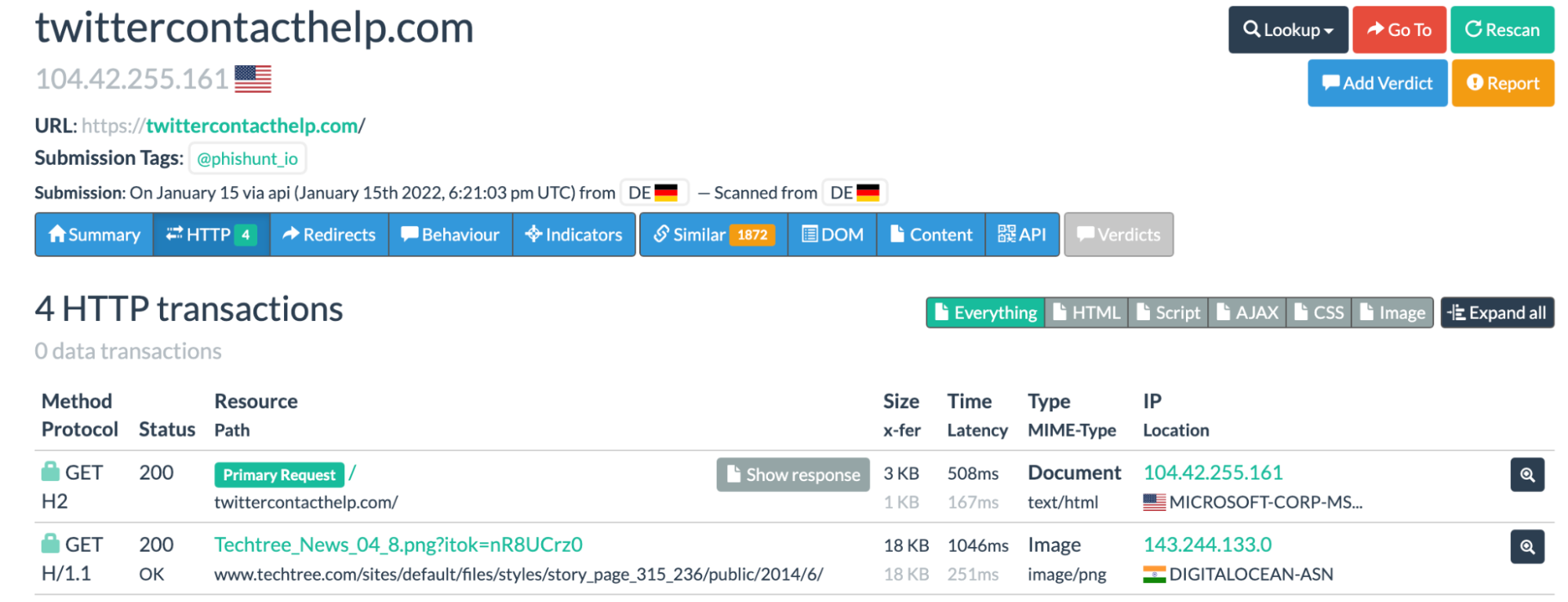Switch to the Summary tab
The height and width of the screenshot is (602, 1568).
pos(94,235)
